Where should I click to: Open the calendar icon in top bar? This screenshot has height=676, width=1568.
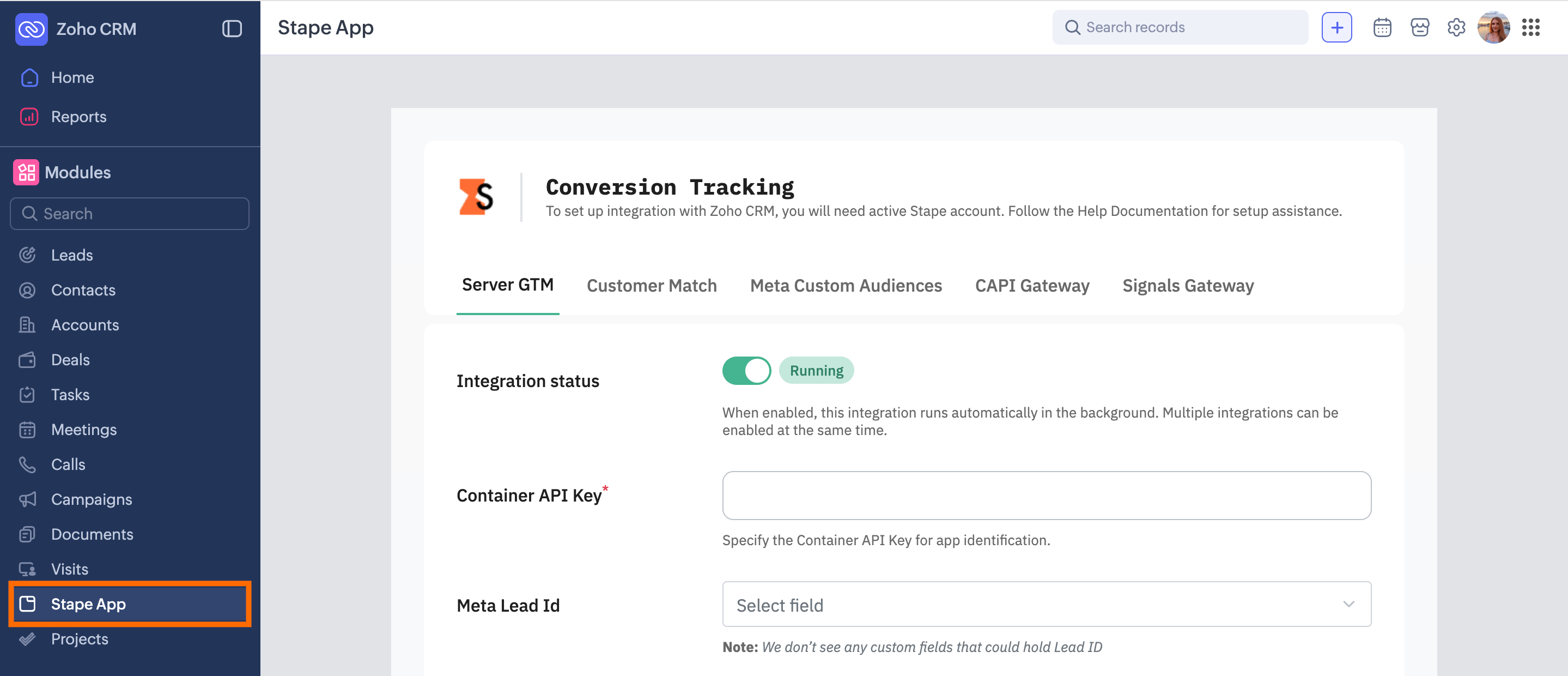point(1382,27)
